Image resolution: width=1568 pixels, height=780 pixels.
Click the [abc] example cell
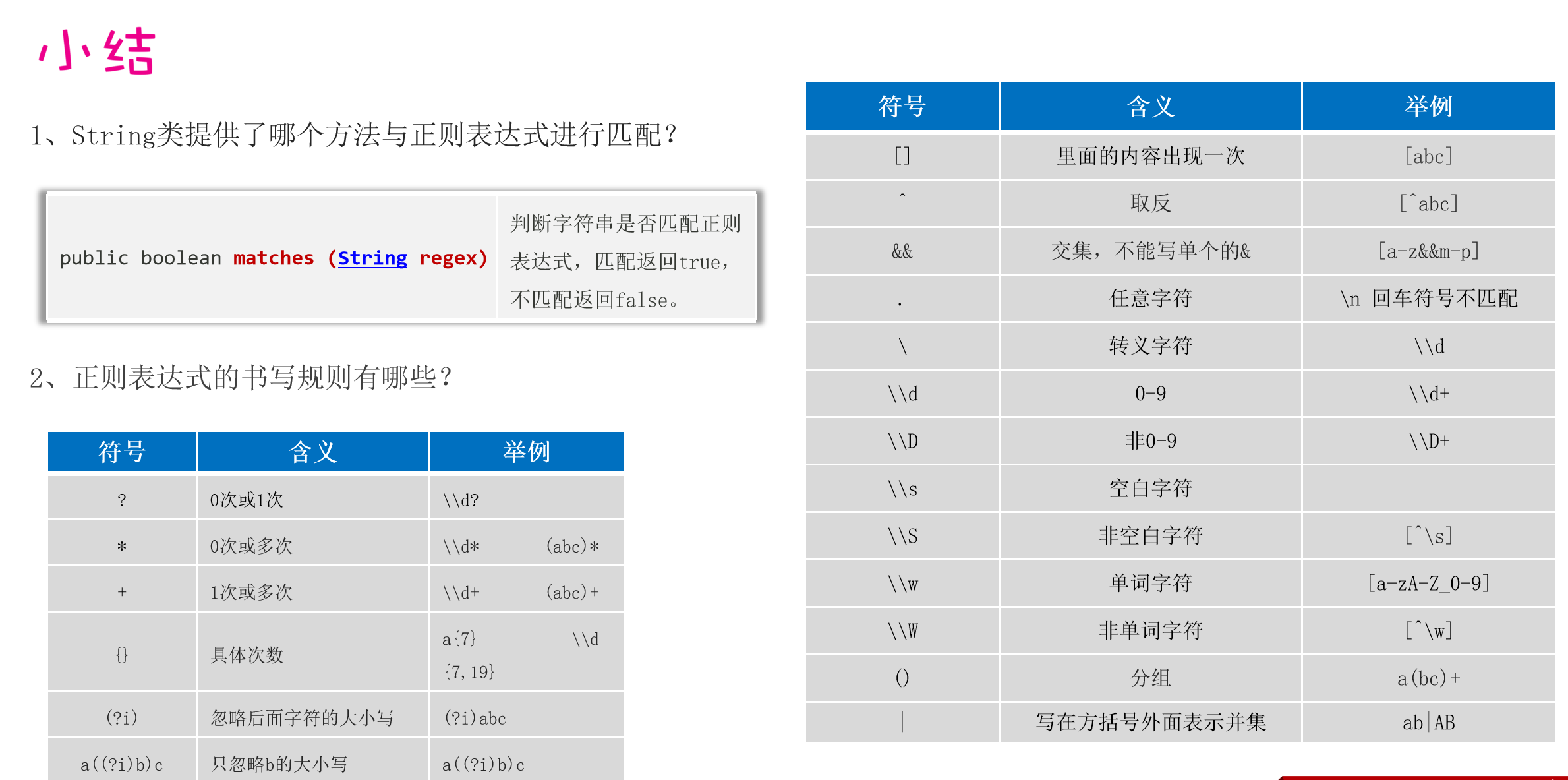click(1428, 156)
